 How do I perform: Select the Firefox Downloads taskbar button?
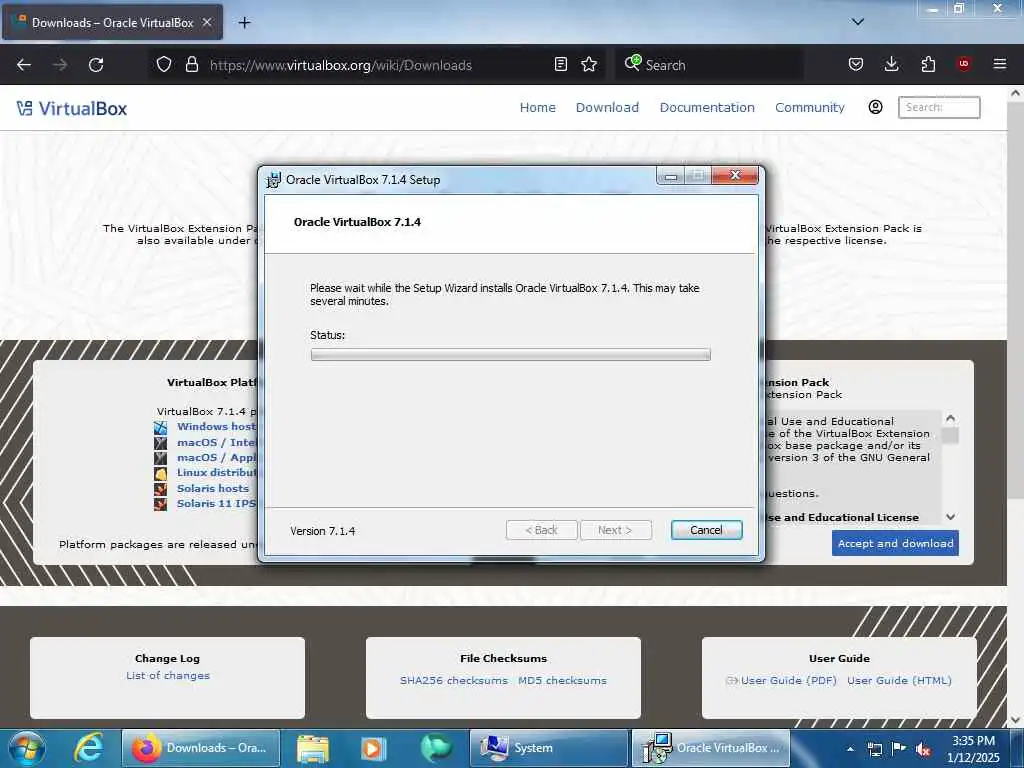200,748
